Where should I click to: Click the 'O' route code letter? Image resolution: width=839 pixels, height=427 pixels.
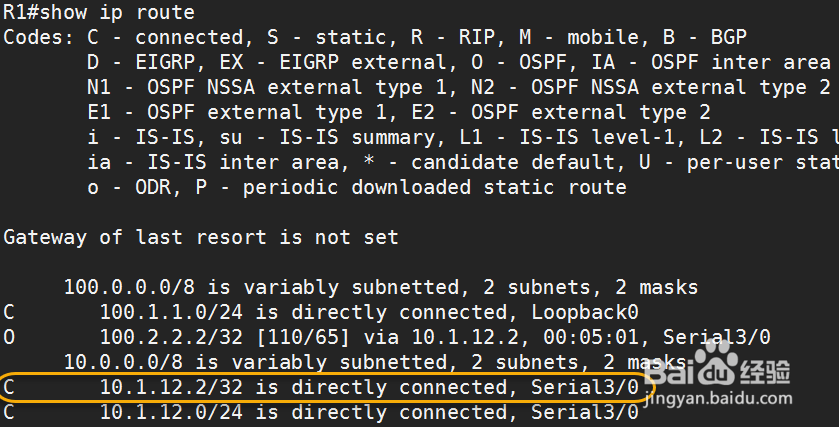tap(9, 337)
